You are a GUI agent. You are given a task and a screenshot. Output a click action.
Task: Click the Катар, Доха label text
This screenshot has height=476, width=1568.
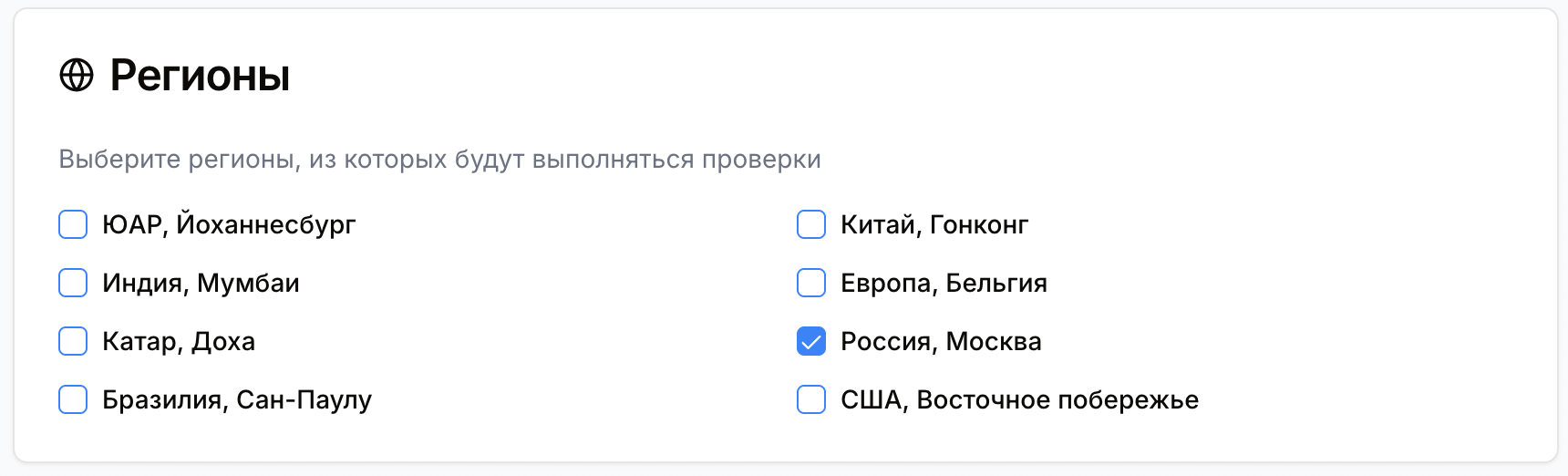coord(179,342)
